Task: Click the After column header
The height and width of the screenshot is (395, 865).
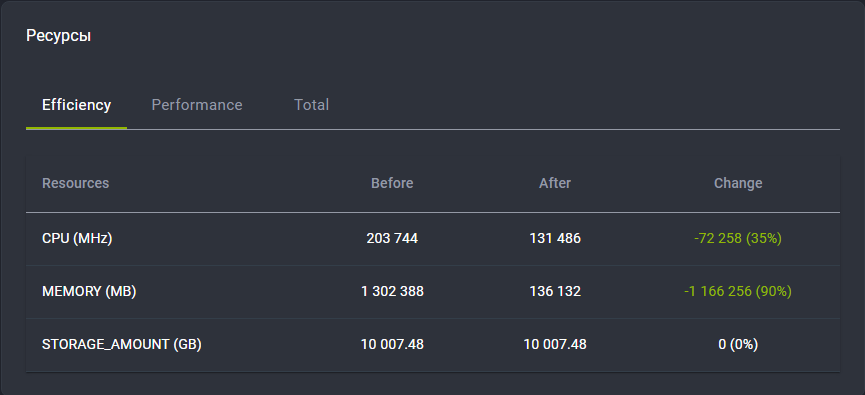Action: point(555,183)
